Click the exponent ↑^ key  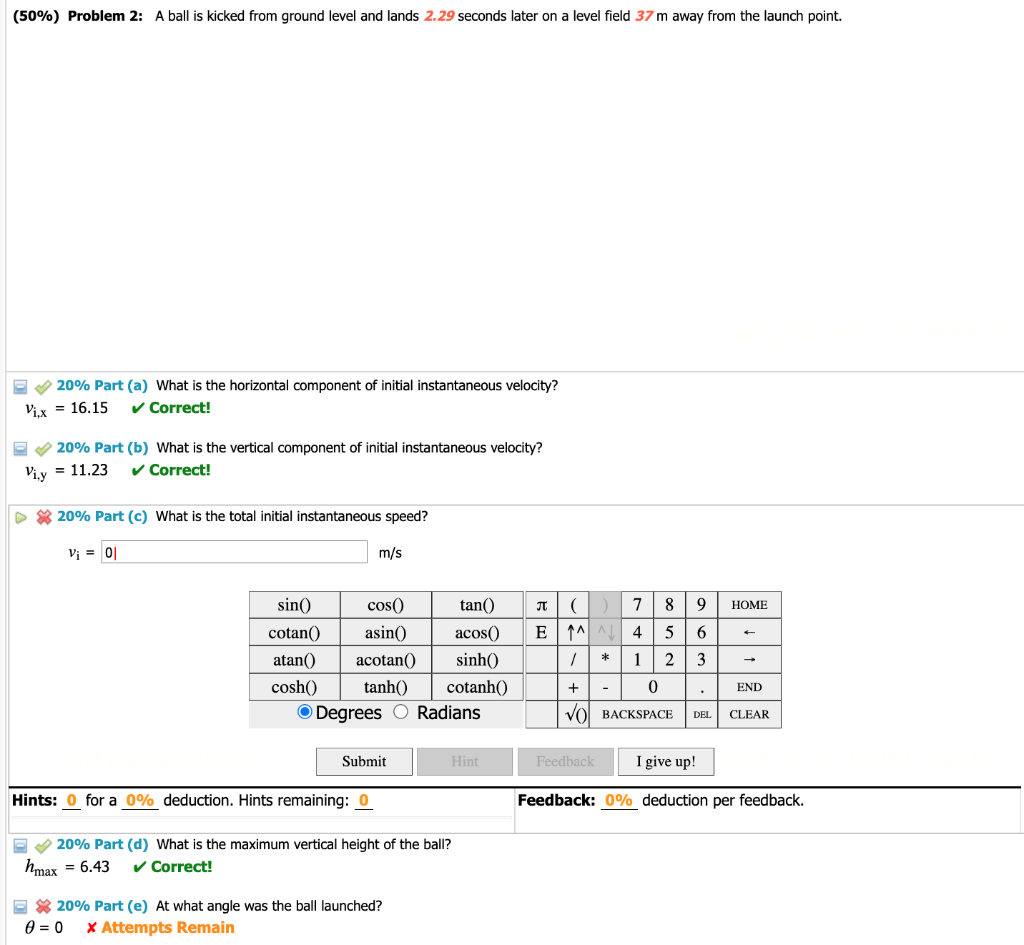pyautogui.click(x=572, y=632)
